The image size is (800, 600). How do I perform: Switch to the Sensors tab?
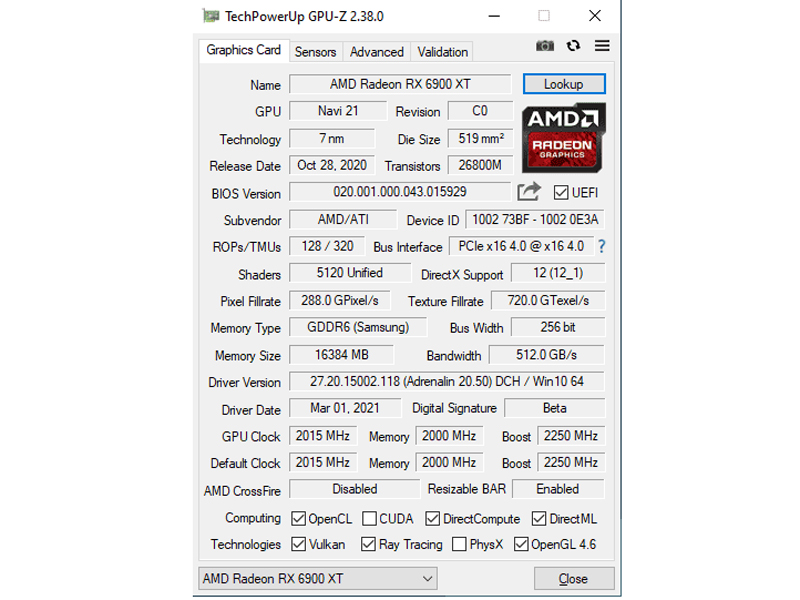pyautogui.click(x=315, y=52)
